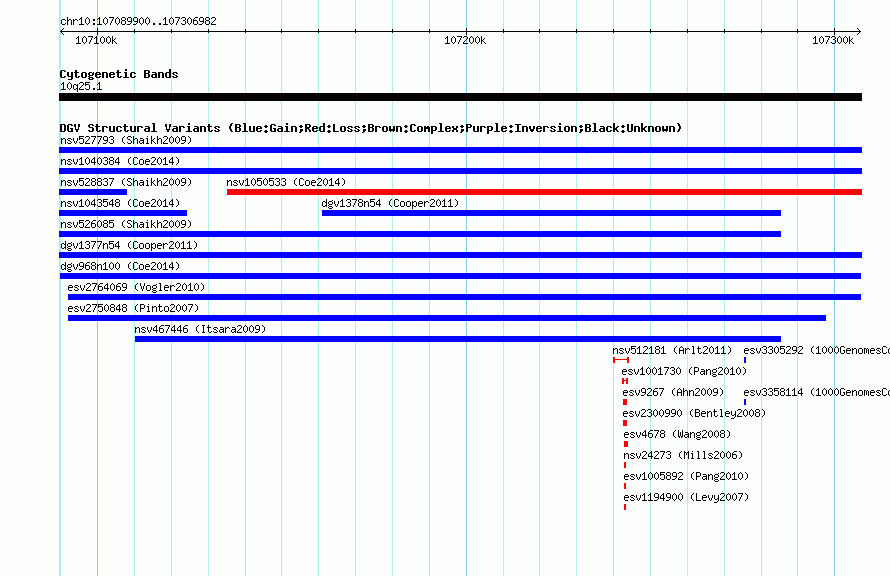Click the 107200k ruler label
The width and height of the screenshot is (890, 576).
[465, 40]
